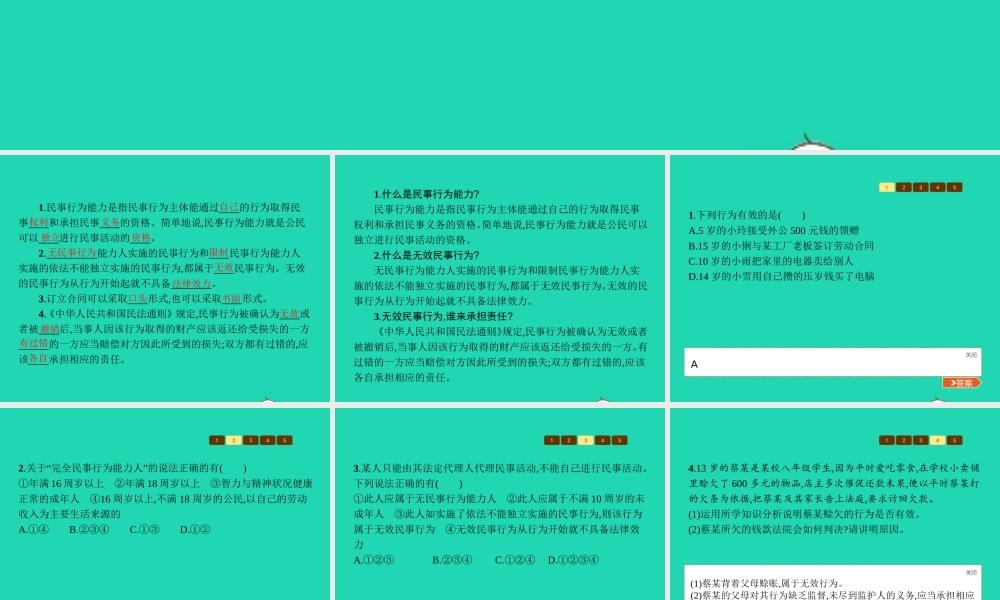
Task: Click page button 2 on the question 4 slide
Action: point(904,441)
